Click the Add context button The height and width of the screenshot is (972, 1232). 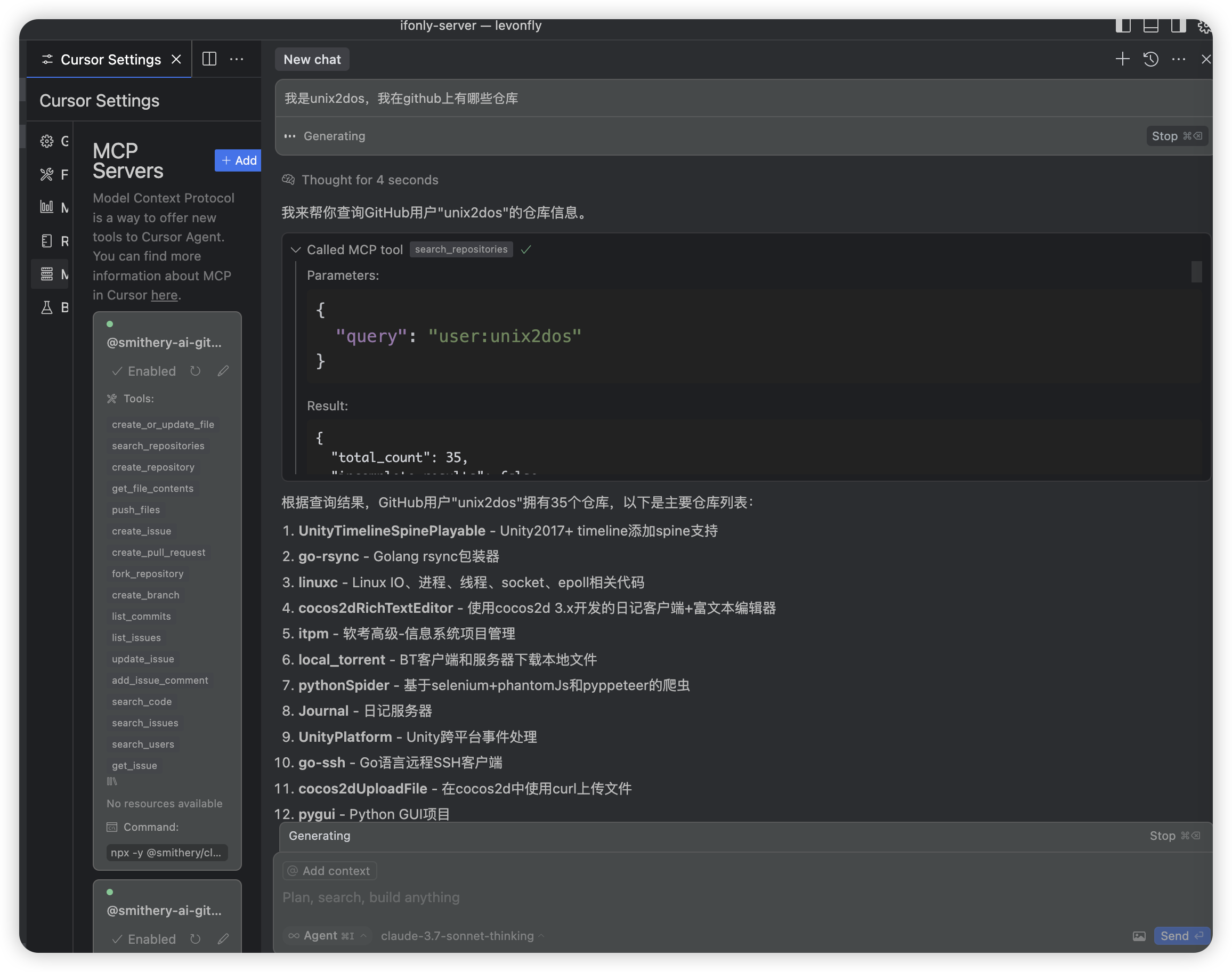(x=329, y=871)
